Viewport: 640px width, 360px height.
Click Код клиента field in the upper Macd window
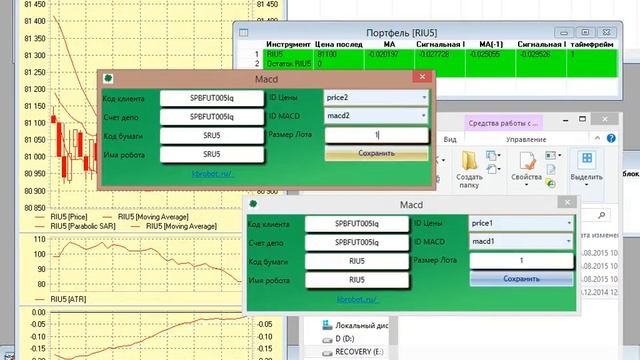pyautogui.click(x=212, y=98)
